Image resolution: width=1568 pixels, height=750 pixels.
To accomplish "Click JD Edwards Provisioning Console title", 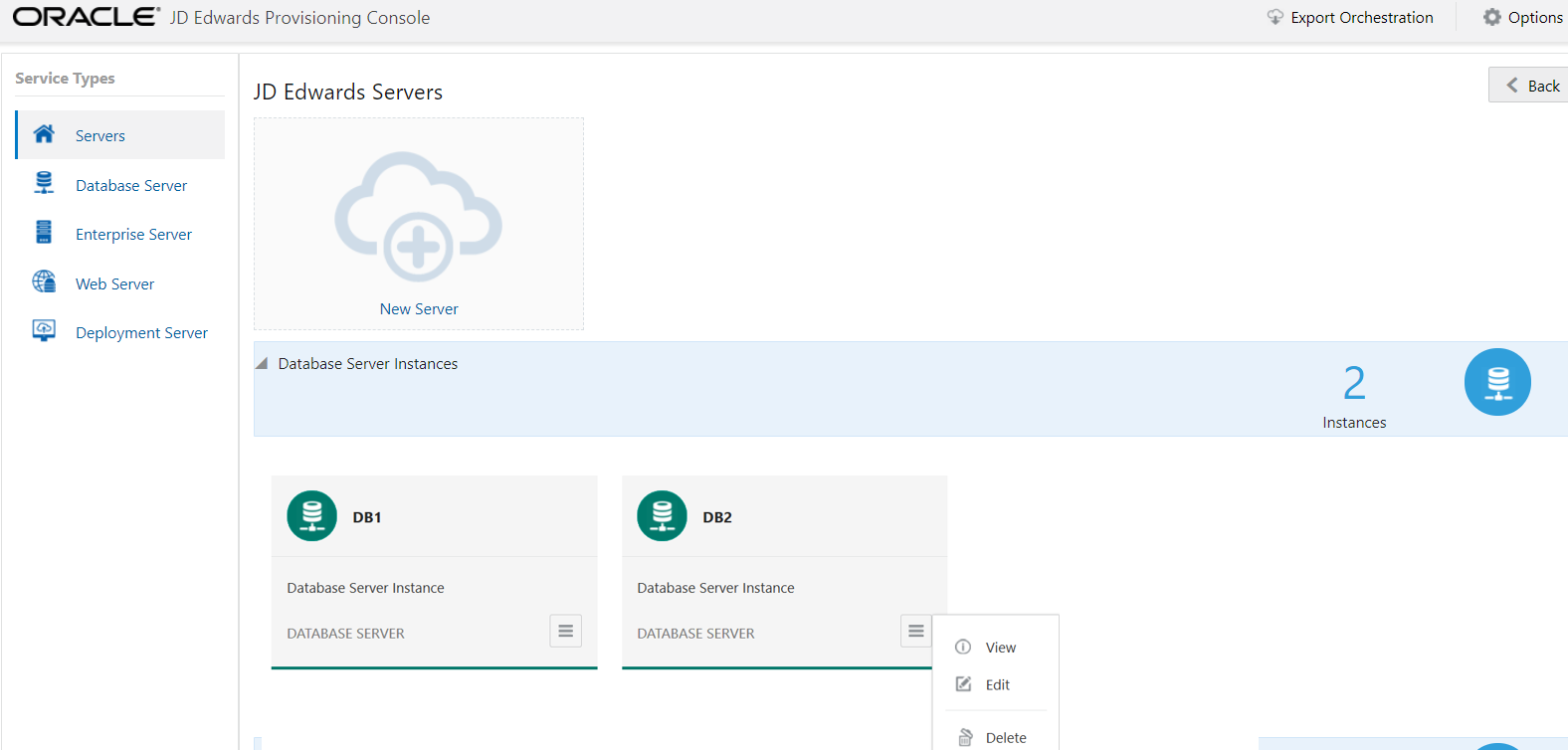I will pos(299,18).
